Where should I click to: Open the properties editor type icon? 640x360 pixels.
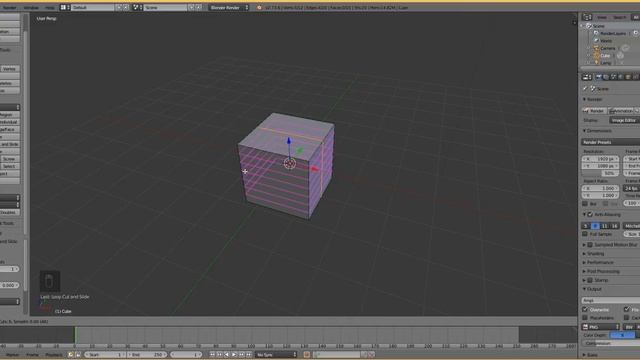click(587, 77)
